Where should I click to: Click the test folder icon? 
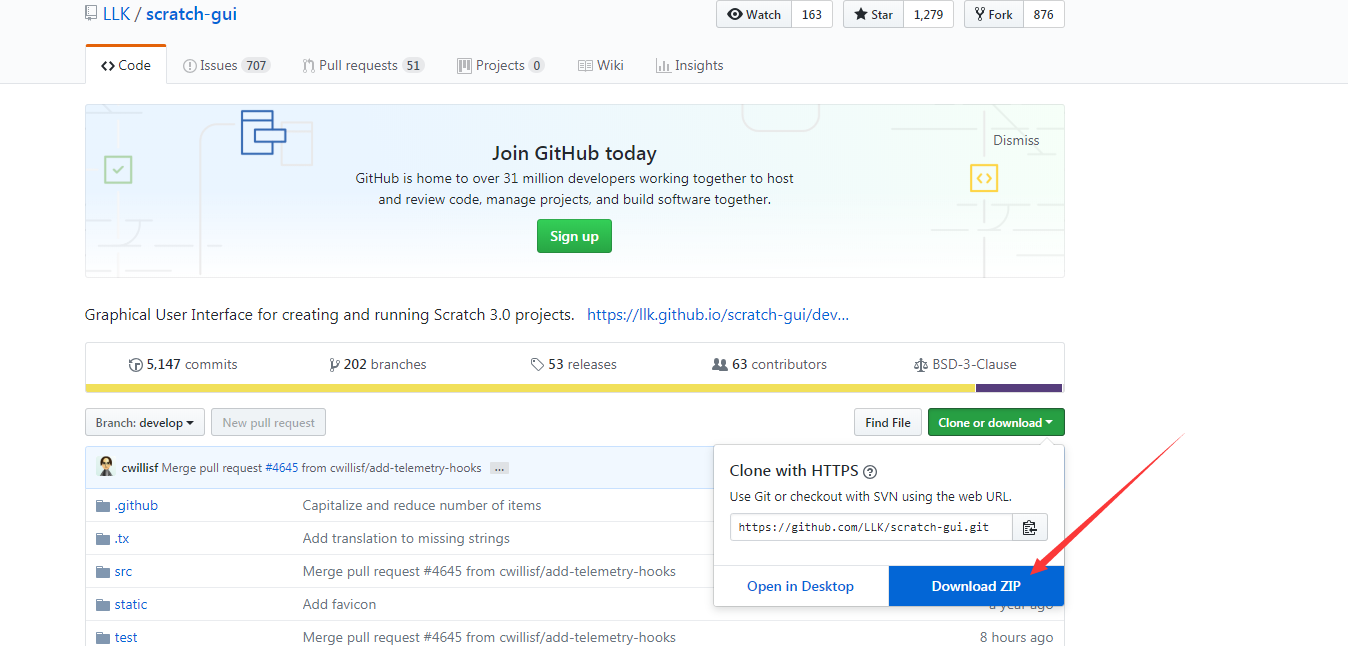click(102, 637)
